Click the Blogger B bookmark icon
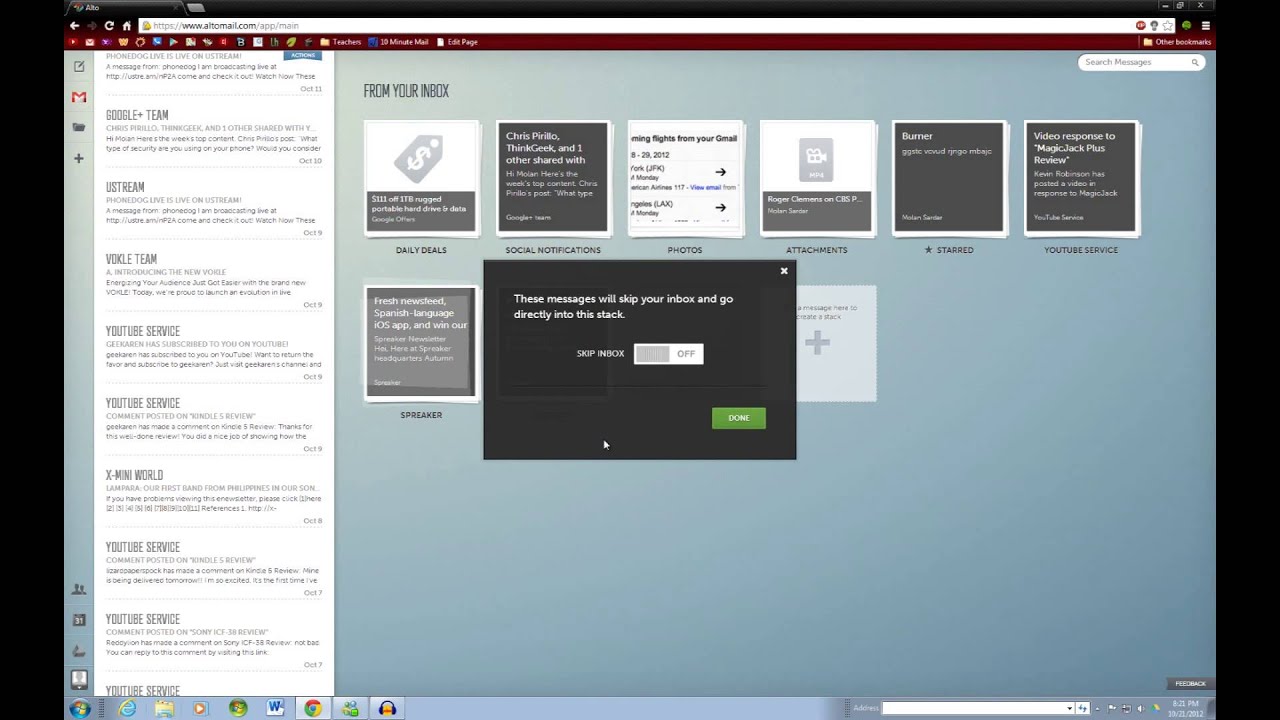 (240, 42)
